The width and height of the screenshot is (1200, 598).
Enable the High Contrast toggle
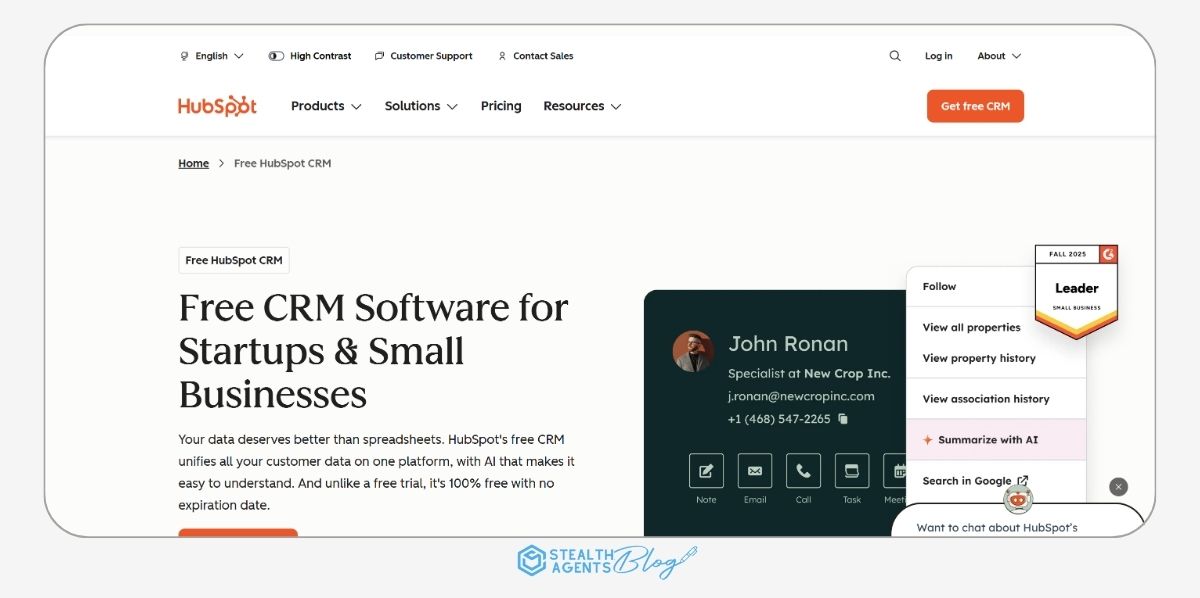pos(276,56)
